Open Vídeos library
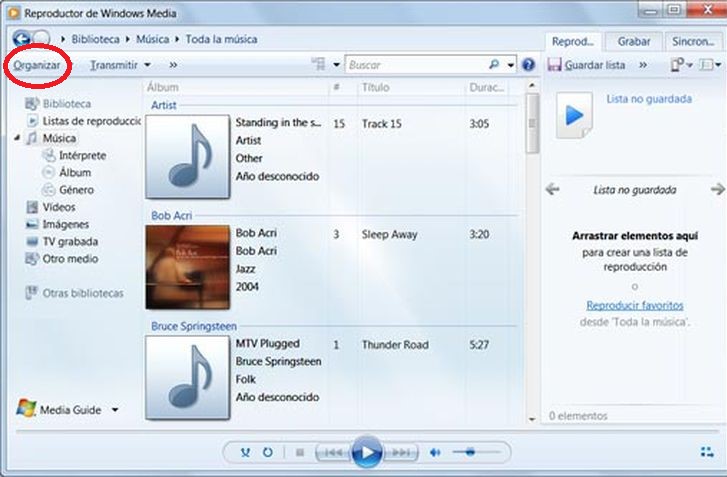Image resolution: width=727 pixels, height=477 pixels. pyautogui.click(x=59, y=207)
